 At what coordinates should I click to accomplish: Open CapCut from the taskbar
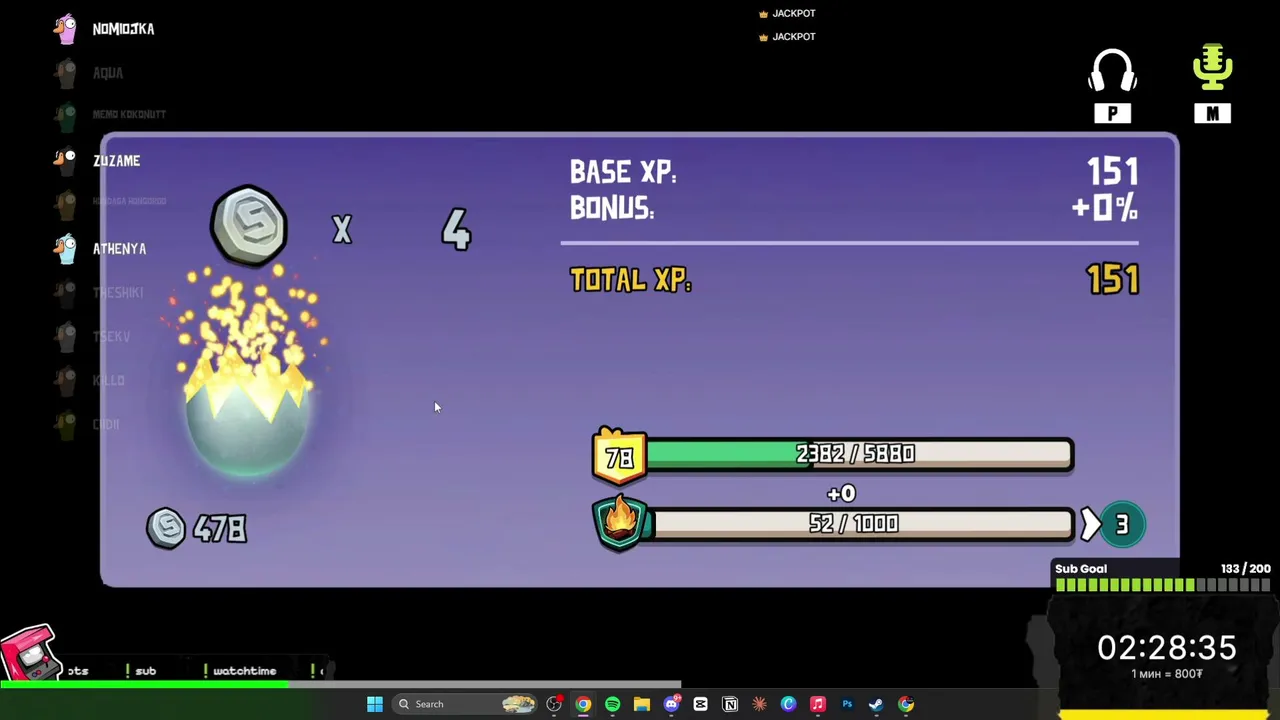tap(700, 704)
